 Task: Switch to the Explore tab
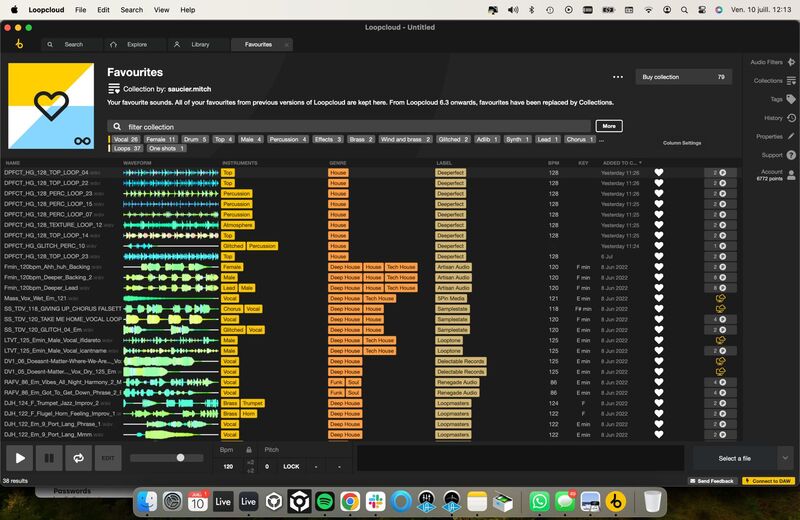click(135, 44)
